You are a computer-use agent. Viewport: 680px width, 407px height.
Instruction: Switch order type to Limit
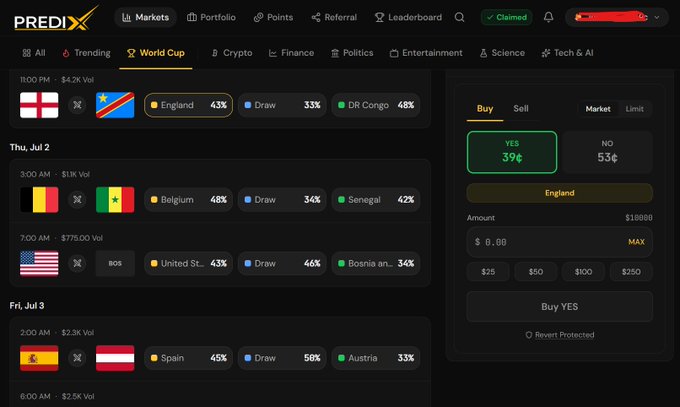634,109
